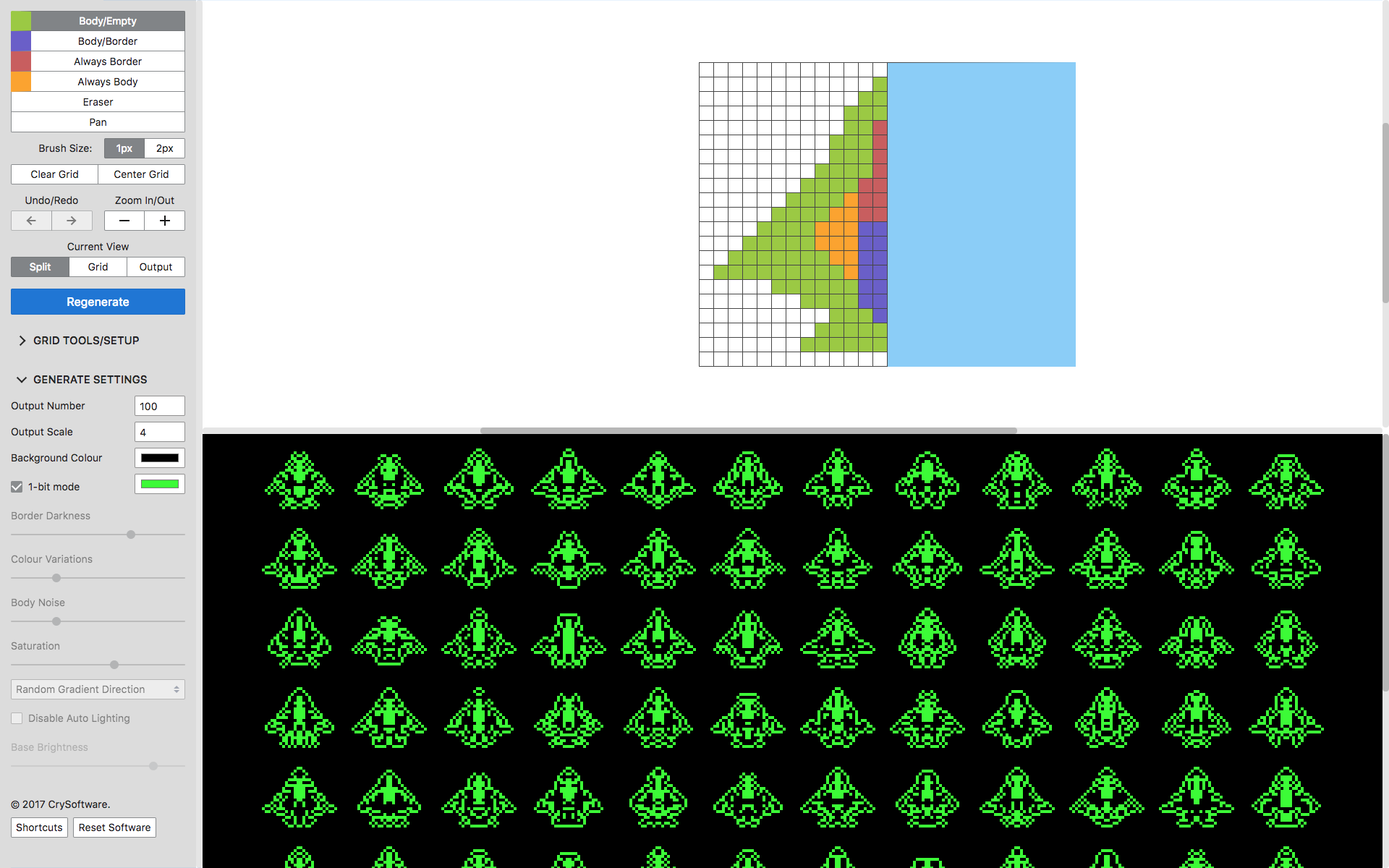Open Random Gradient Direction dropdown
The height and width of the screenshot is (868, 1389).
(97, 689)
